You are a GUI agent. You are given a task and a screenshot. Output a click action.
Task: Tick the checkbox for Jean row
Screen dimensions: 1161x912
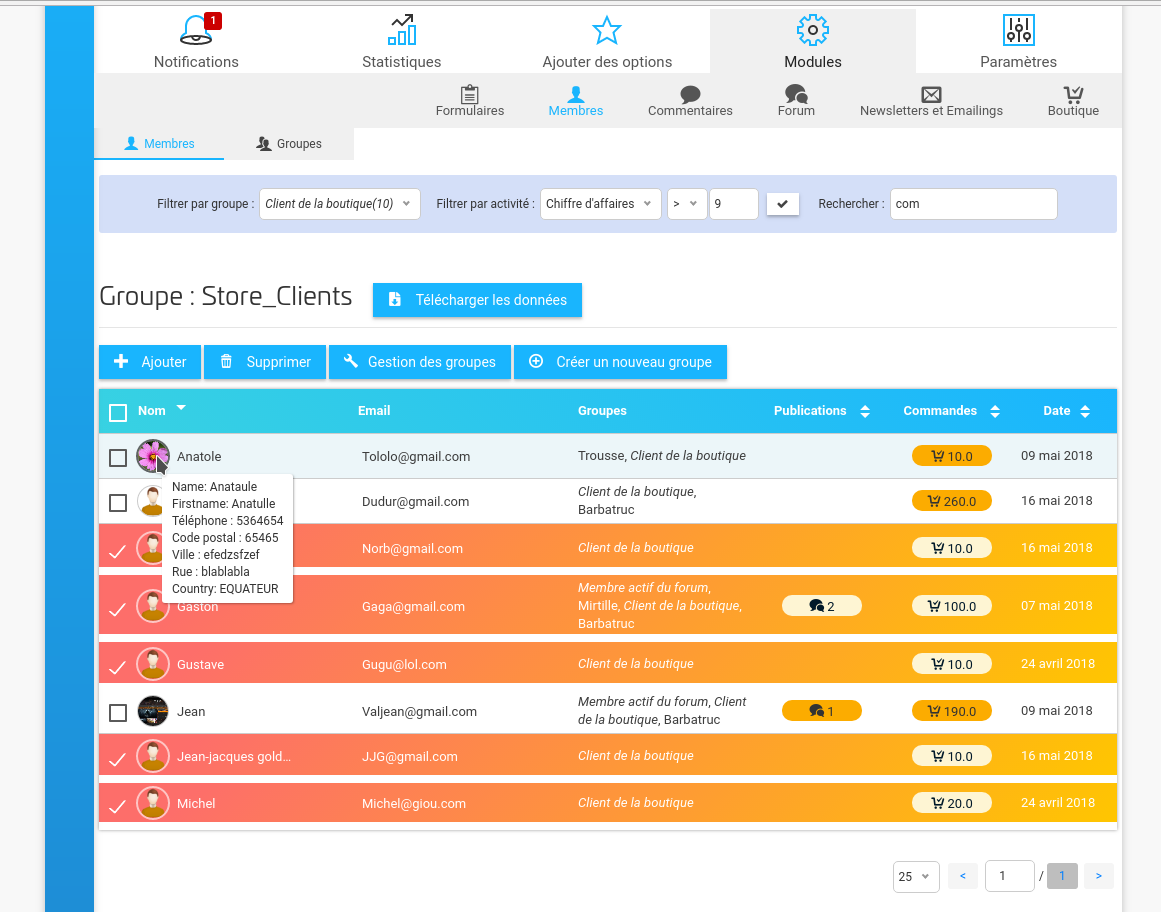118,713
